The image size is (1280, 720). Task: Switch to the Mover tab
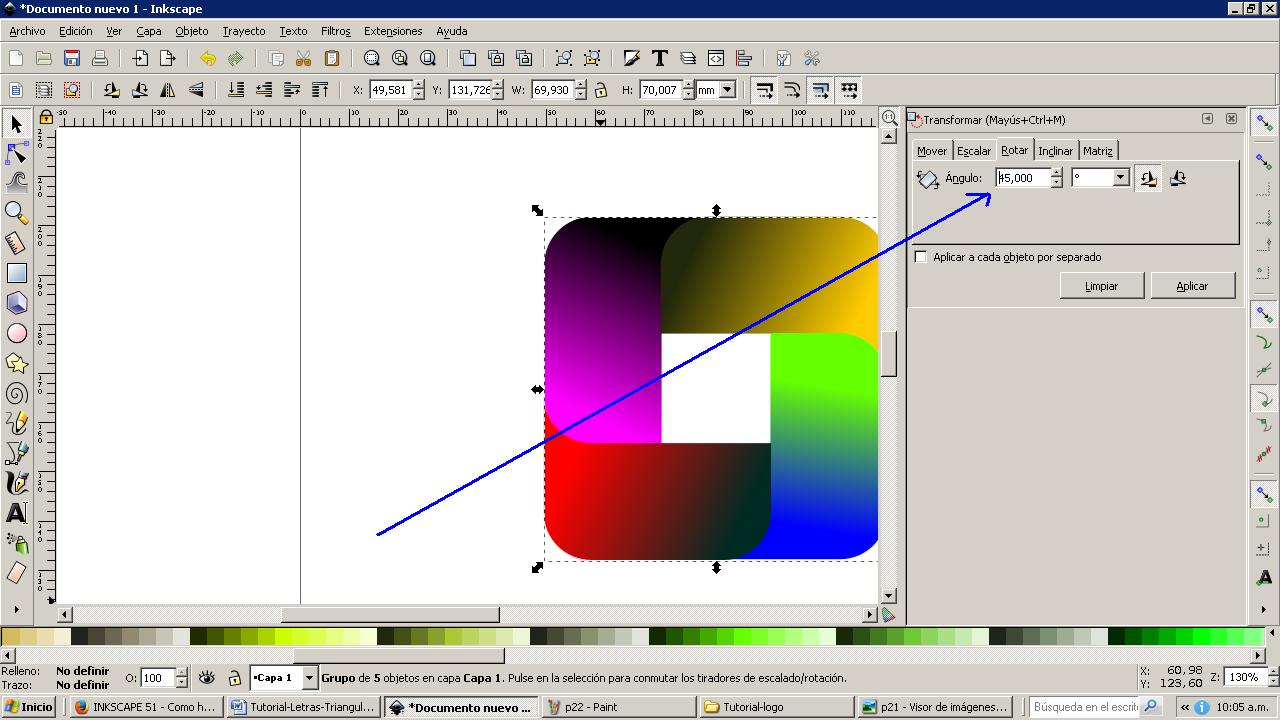[931, 151]
